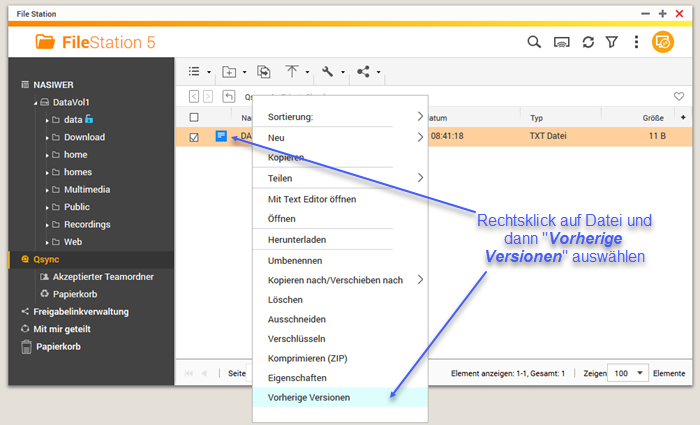Image resolution: width=700 pixels, height=425 pixels.
Task: Sort by Typ column header
Action: pyautogui.click(x=536, y=118)
